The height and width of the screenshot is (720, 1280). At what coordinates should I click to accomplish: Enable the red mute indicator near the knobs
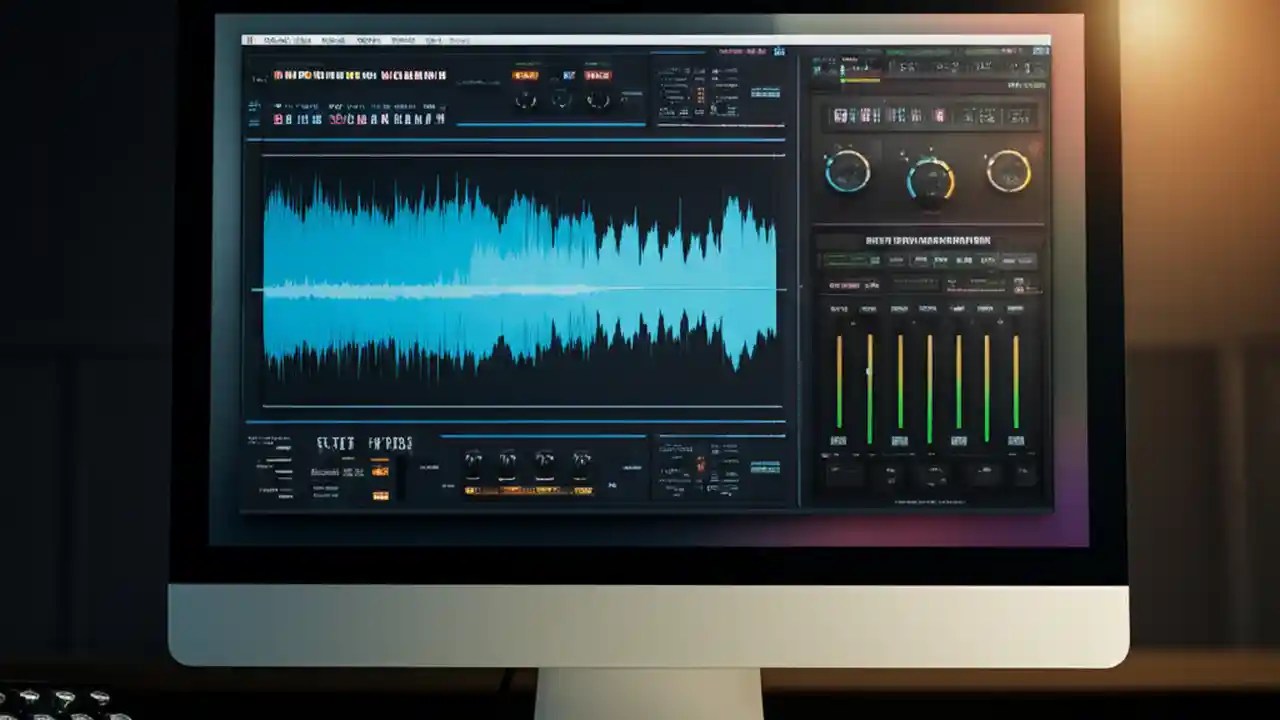pos(598,76)
